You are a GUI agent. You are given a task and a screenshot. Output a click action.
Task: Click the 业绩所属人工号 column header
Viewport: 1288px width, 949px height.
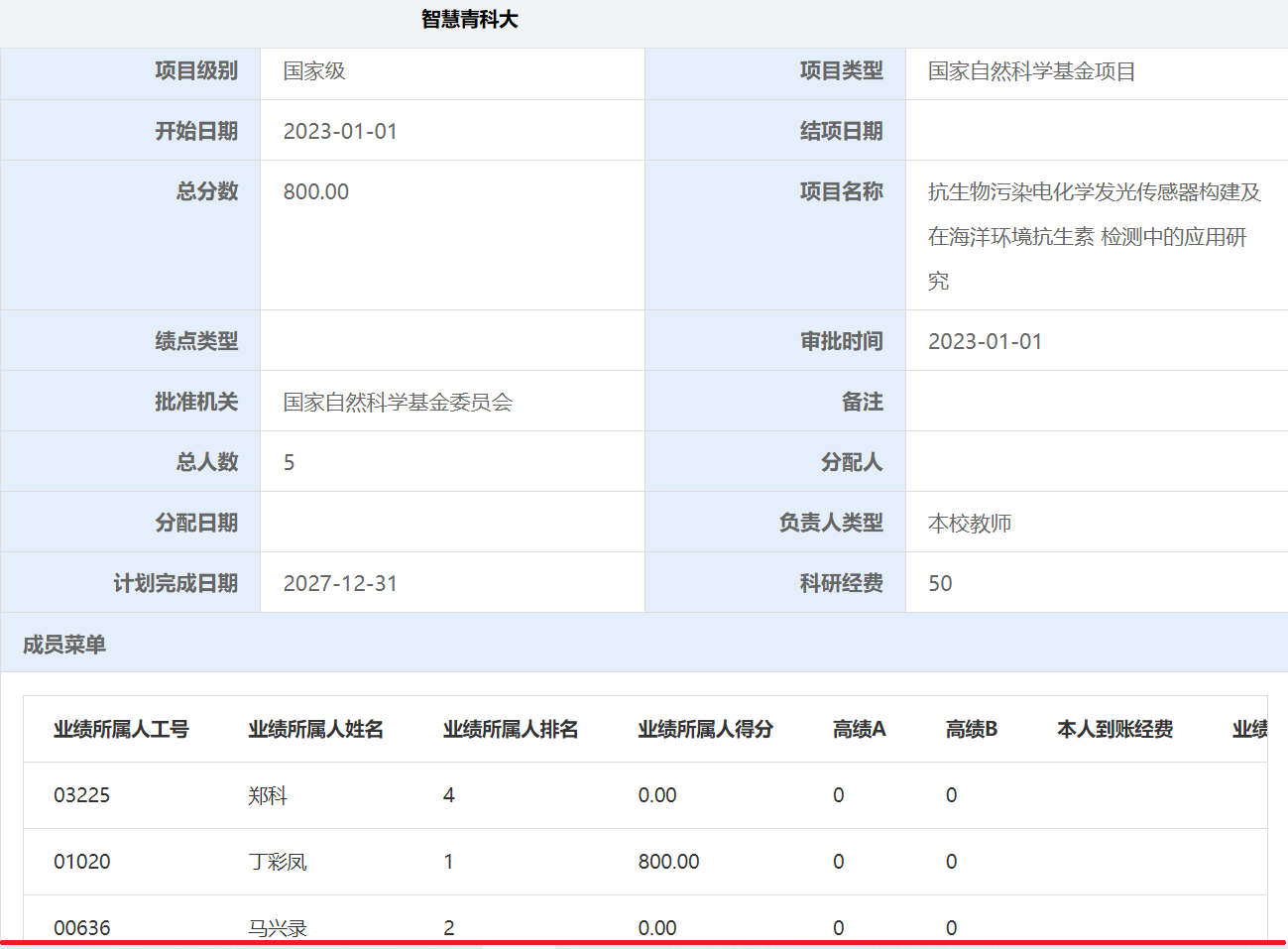(x=121, y=730)
